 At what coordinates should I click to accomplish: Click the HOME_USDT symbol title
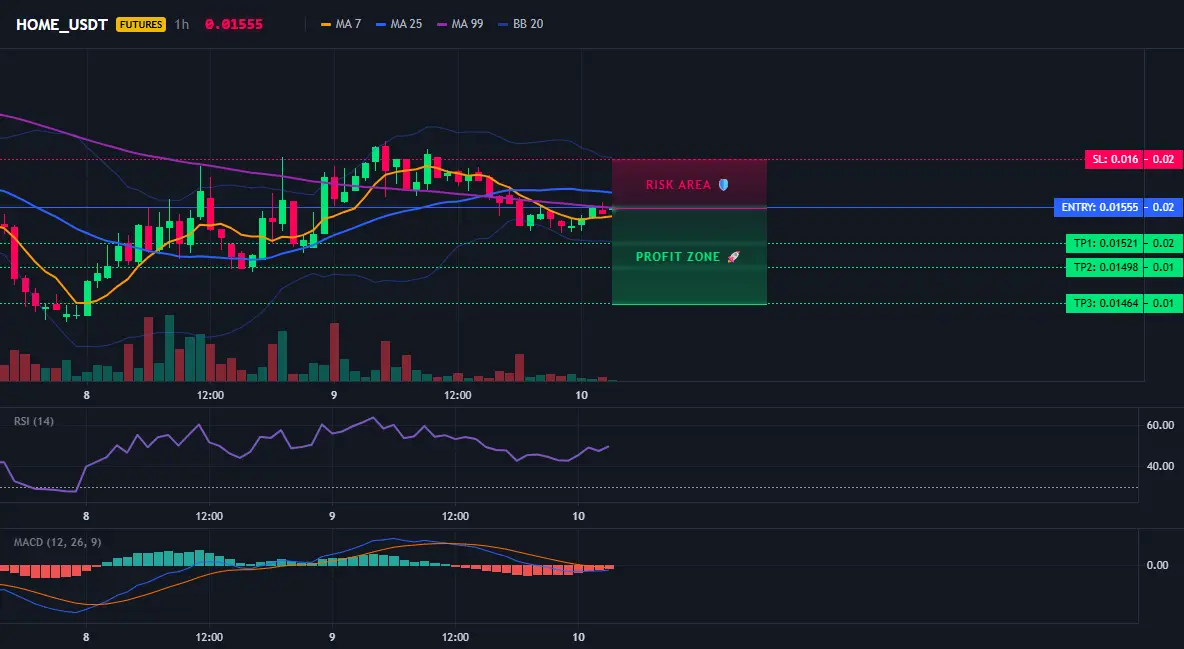(62, 24)
